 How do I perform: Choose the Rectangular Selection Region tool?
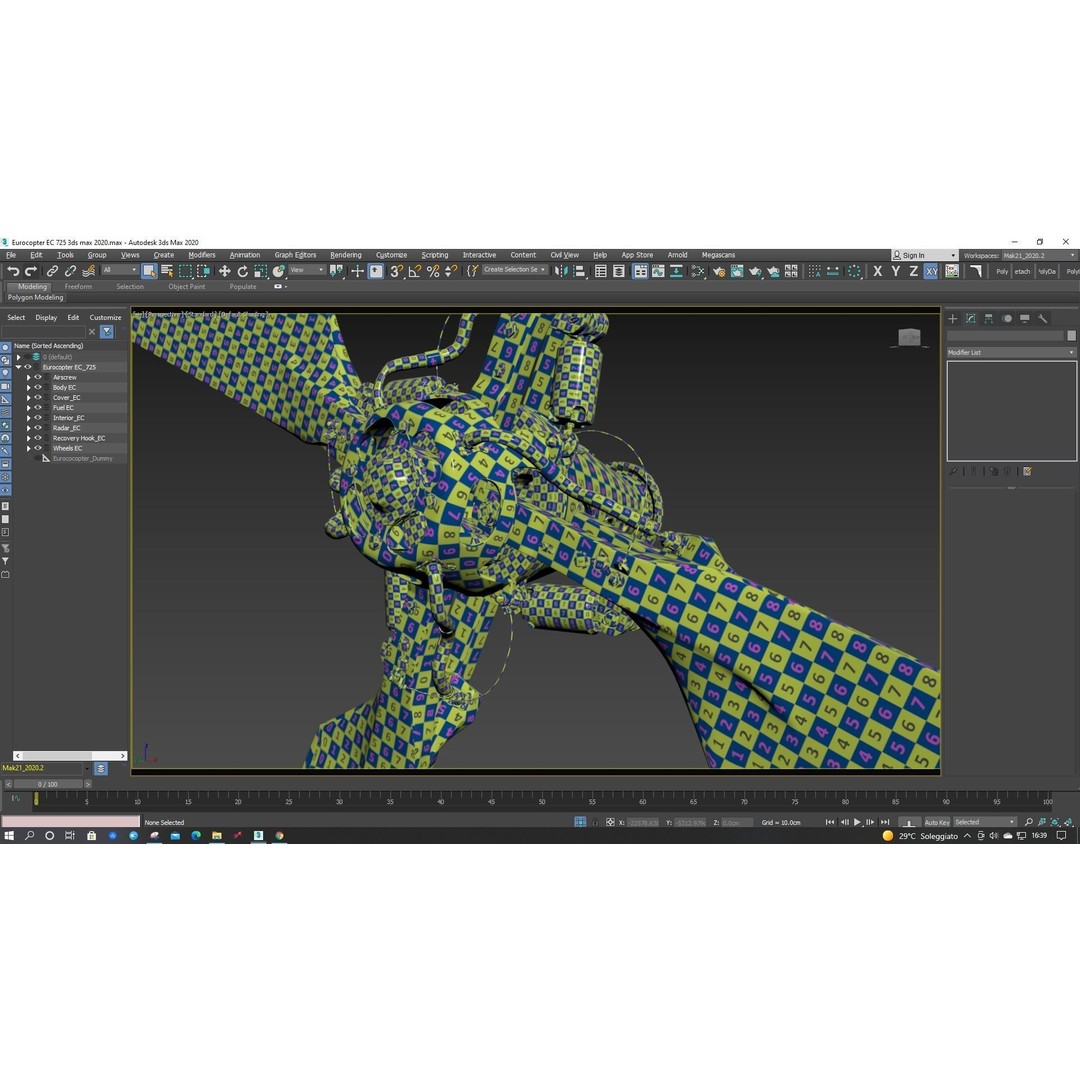point(185,271)
